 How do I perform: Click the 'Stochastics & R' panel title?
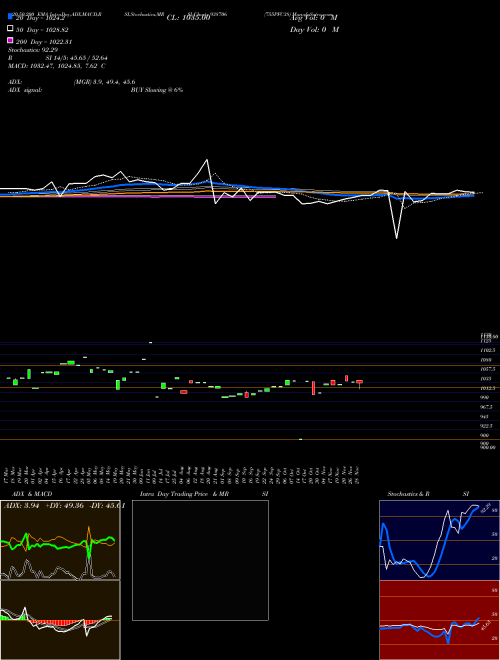[409, 494]
